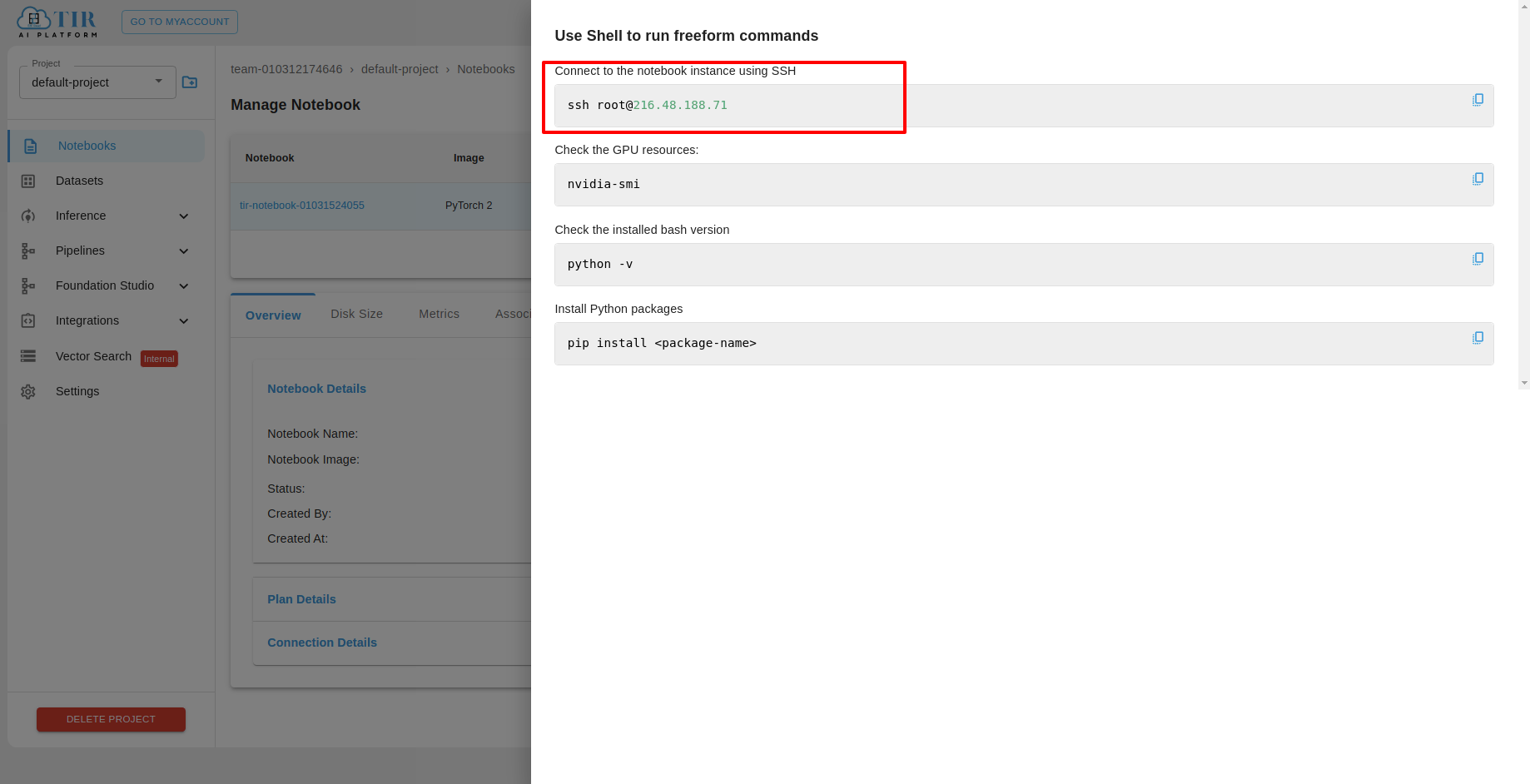Open the Vector Search menu item
The height and width of the screenshot is (784, 1530).
(x=93, y=356)
